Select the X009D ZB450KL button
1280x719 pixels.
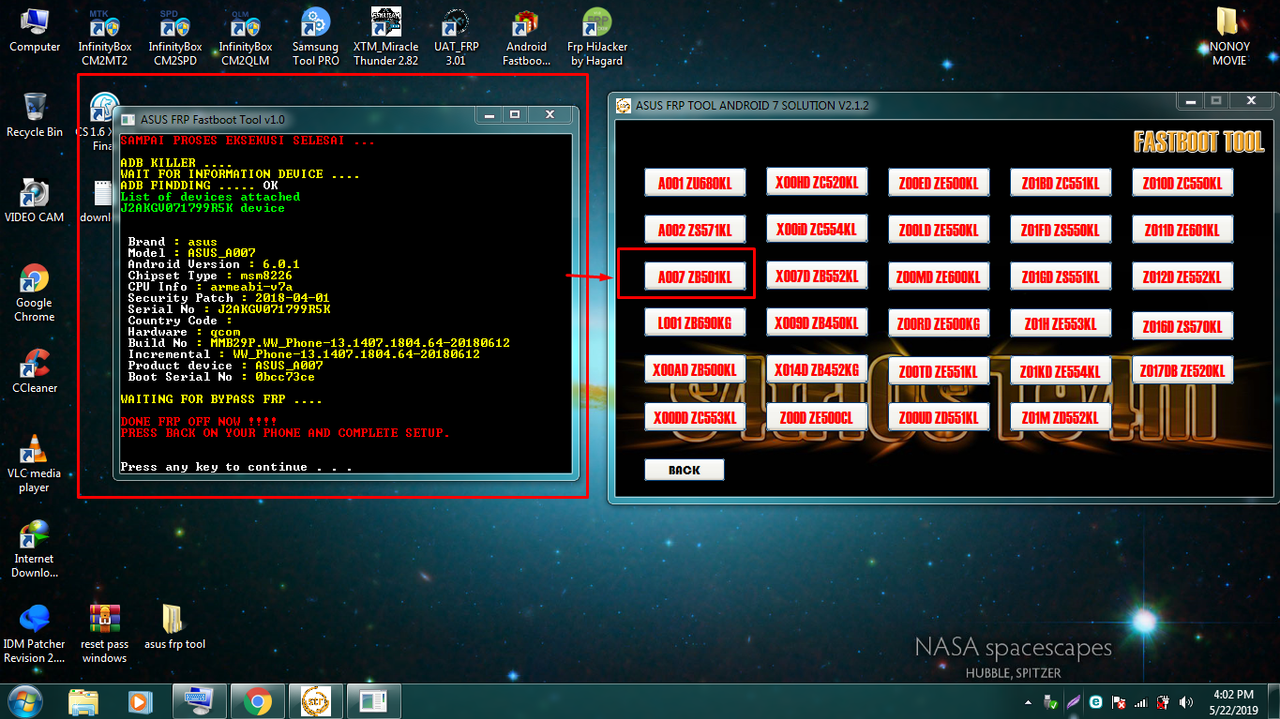pos(816,323)
